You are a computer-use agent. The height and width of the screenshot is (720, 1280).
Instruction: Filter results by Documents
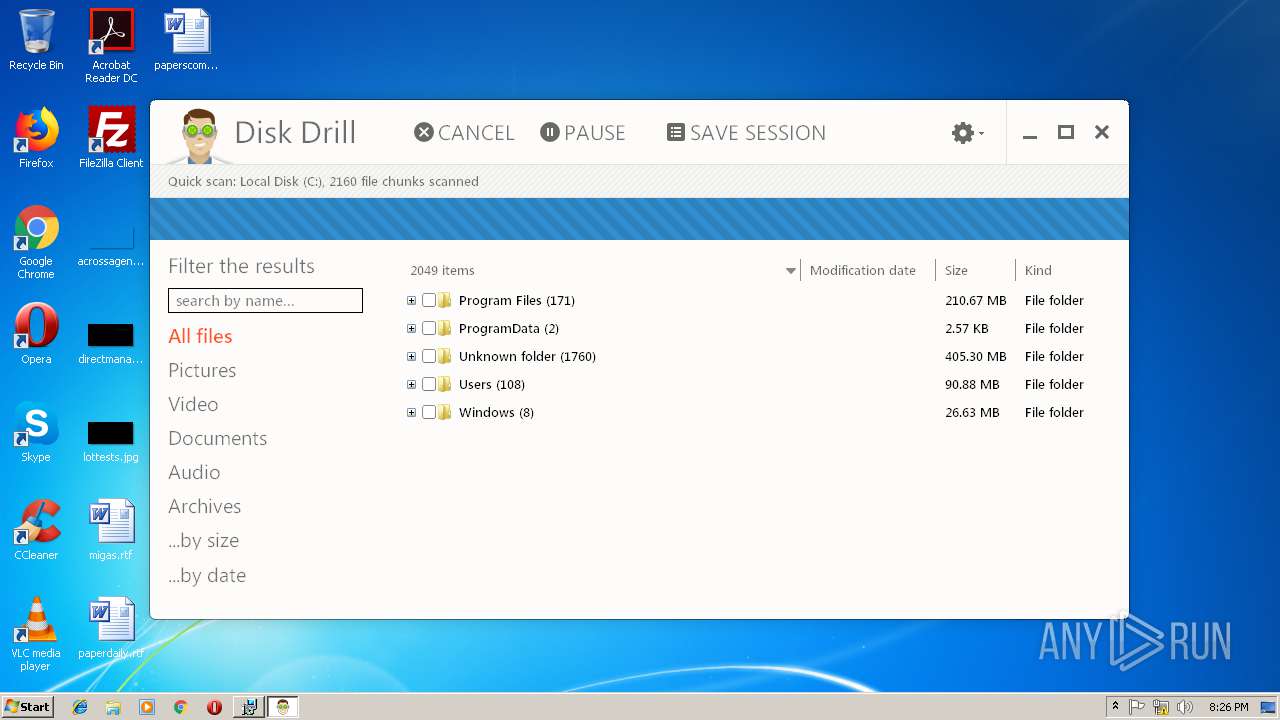coord(217,438)
